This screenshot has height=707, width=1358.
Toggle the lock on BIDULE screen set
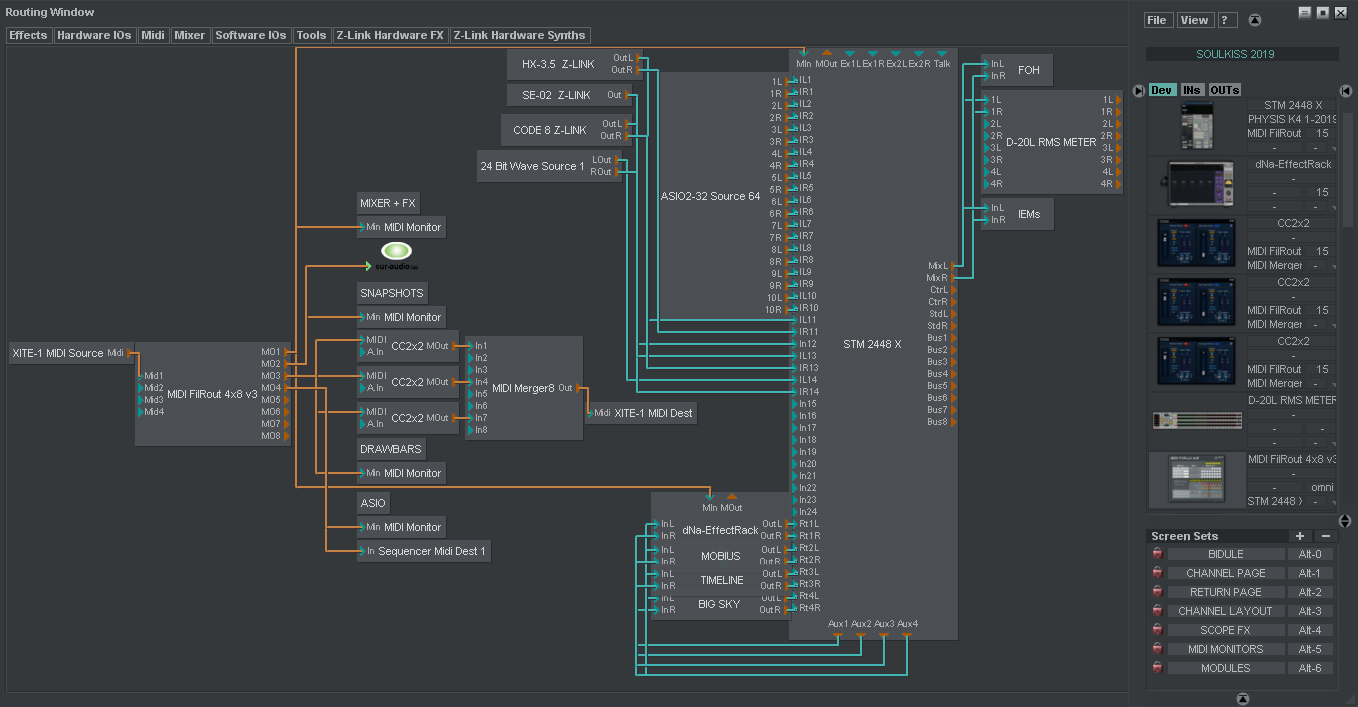(1157, 554)
